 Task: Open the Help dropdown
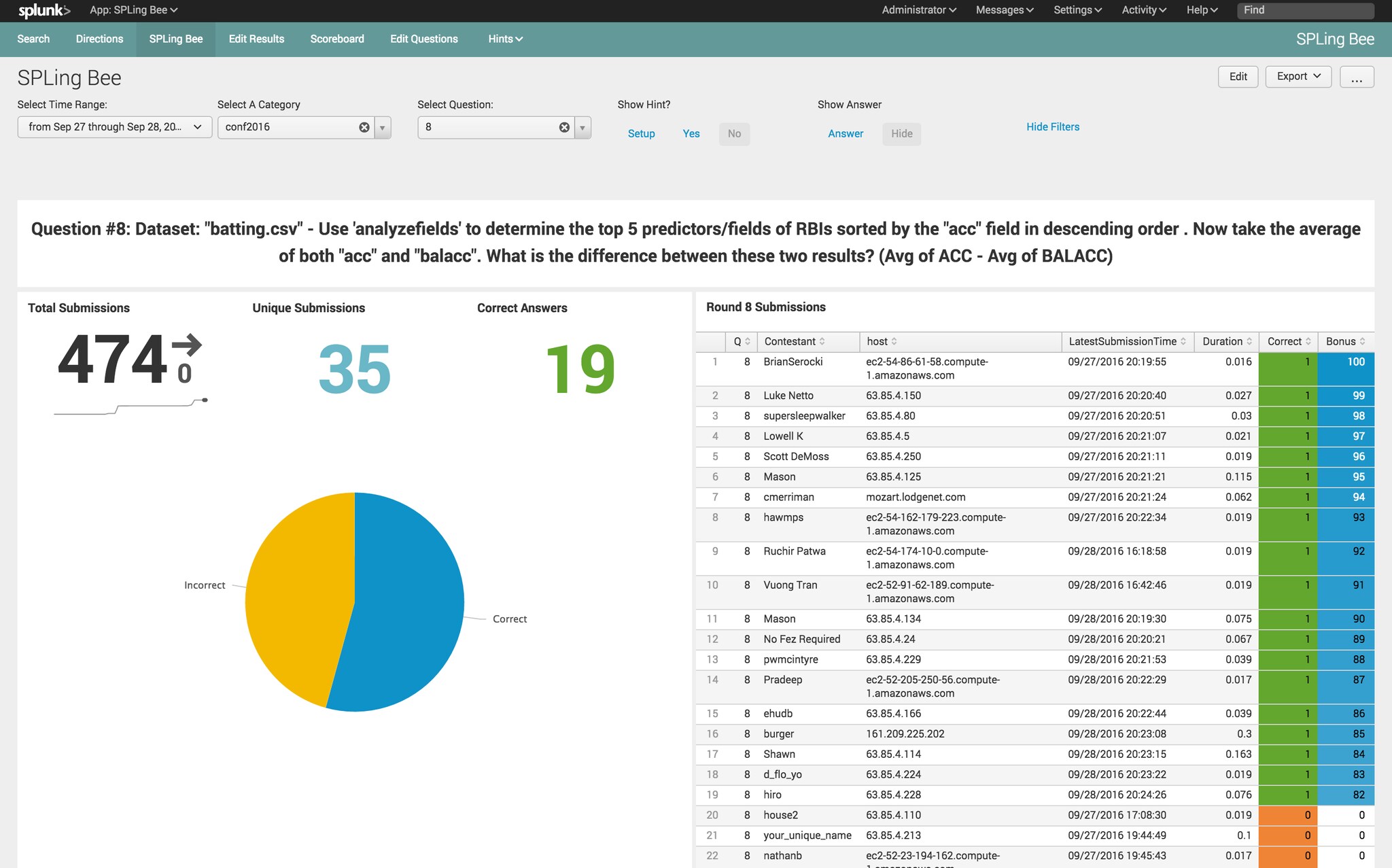(x=1202, y=10)
